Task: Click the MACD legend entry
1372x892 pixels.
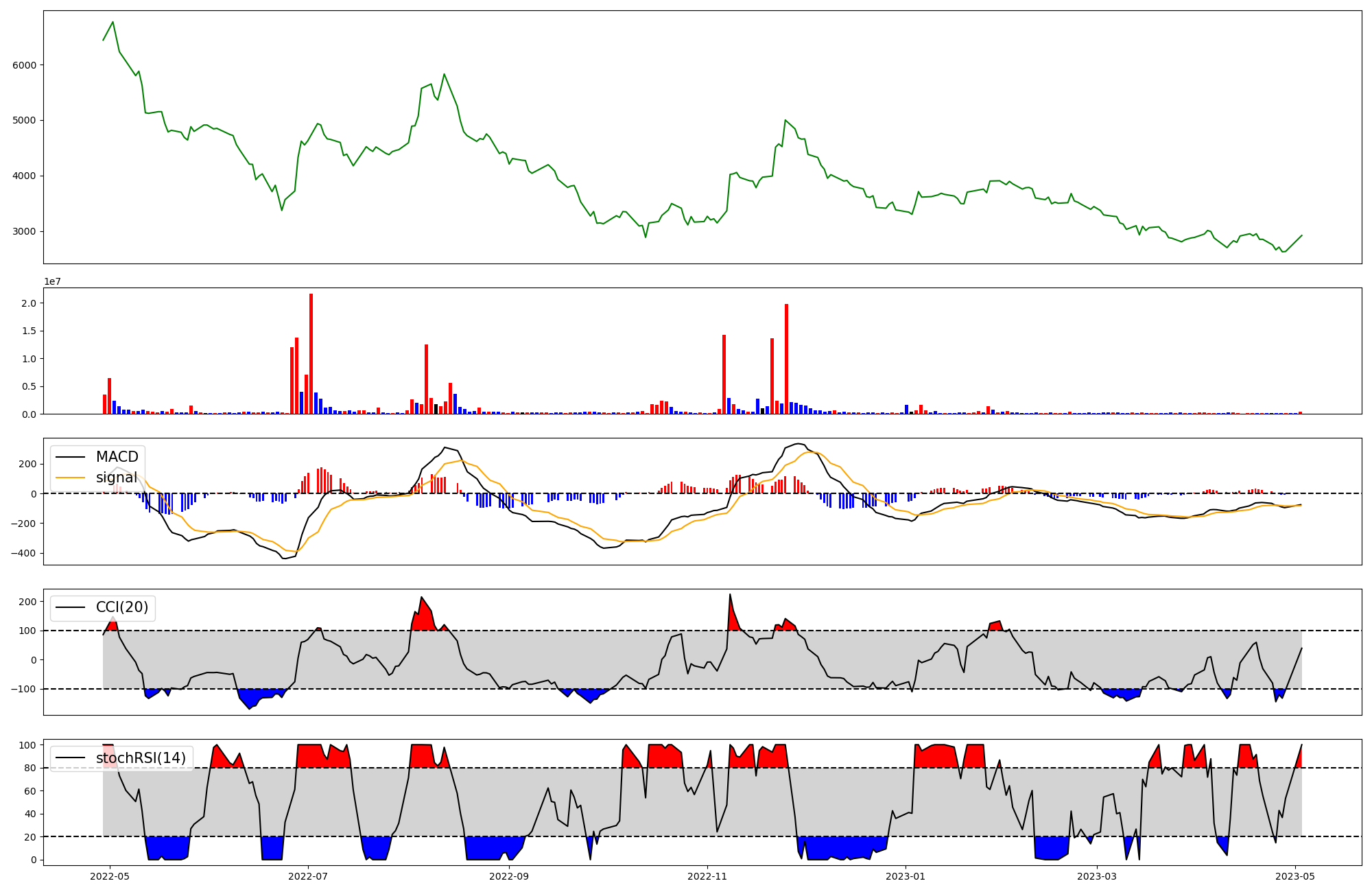Action: (117, 457)
